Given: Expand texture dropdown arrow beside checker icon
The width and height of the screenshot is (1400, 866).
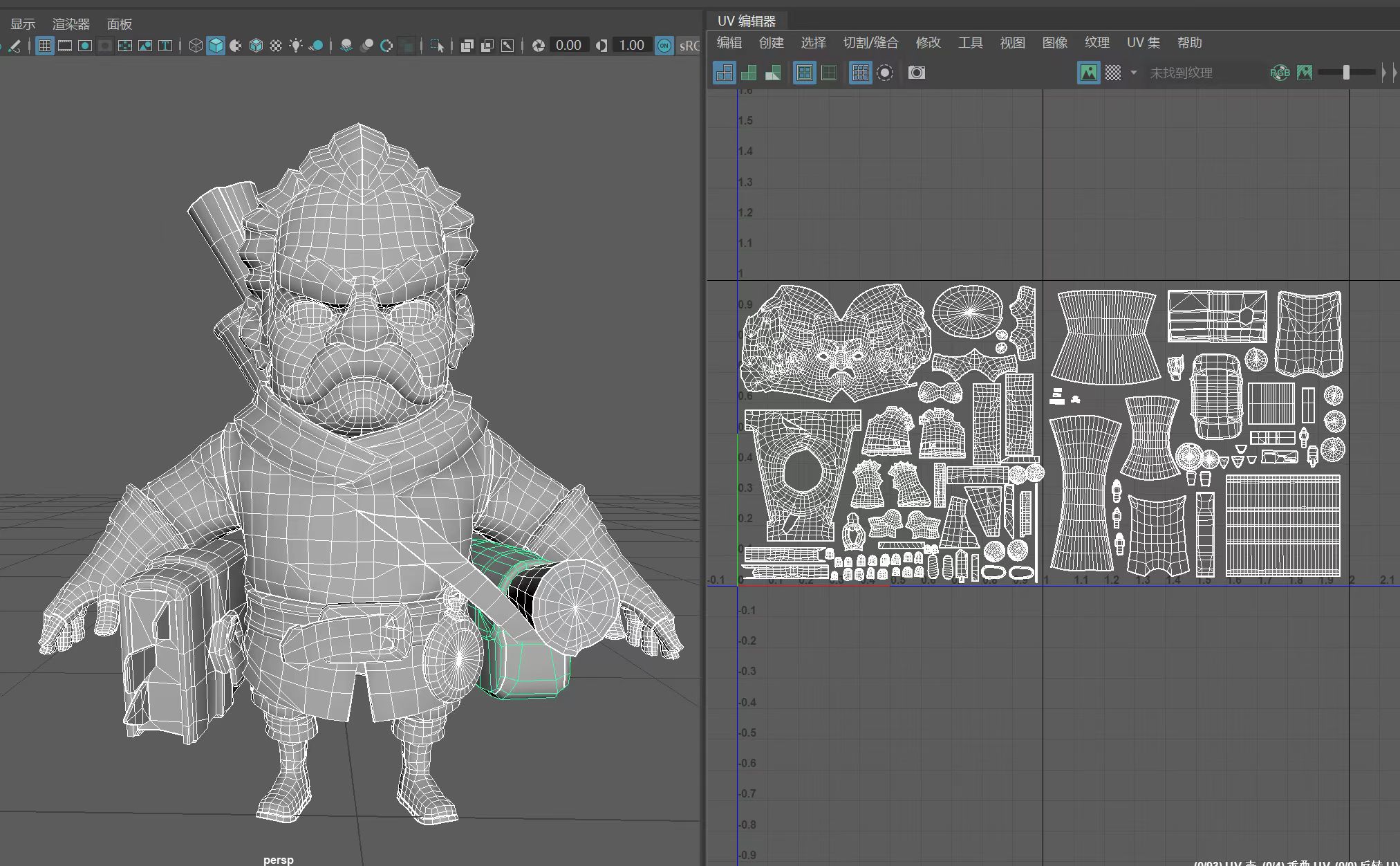Looking at the screenshot, I should point(1133,73).
